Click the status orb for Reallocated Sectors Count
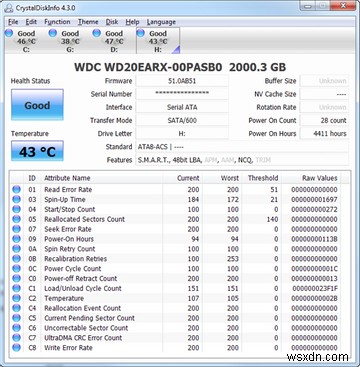The image size is (360, 367). coord(16,219)
